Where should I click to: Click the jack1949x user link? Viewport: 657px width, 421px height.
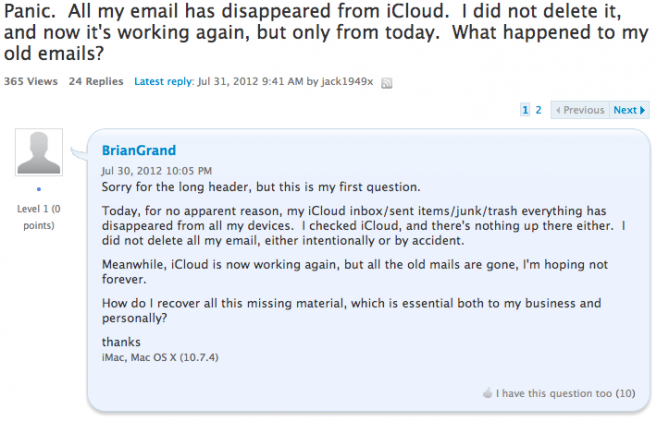pos(348,81)
